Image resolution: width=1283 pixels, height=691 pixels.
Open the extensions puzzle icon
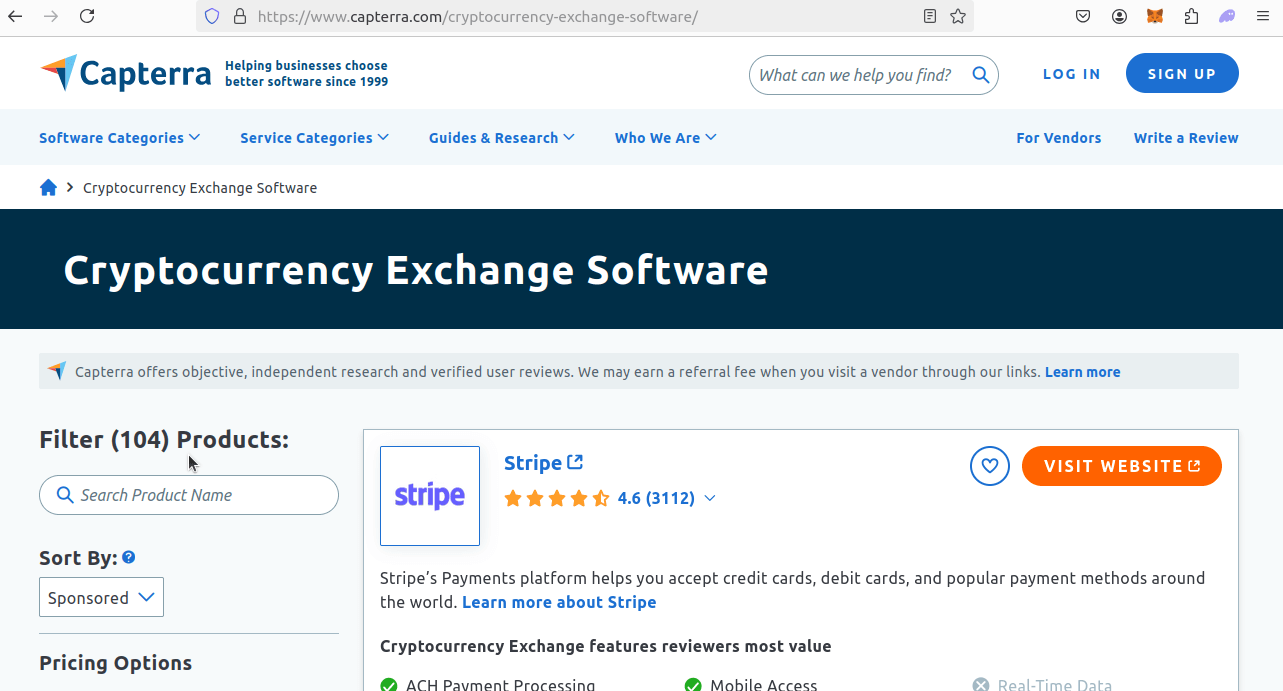coord(1191,16)
